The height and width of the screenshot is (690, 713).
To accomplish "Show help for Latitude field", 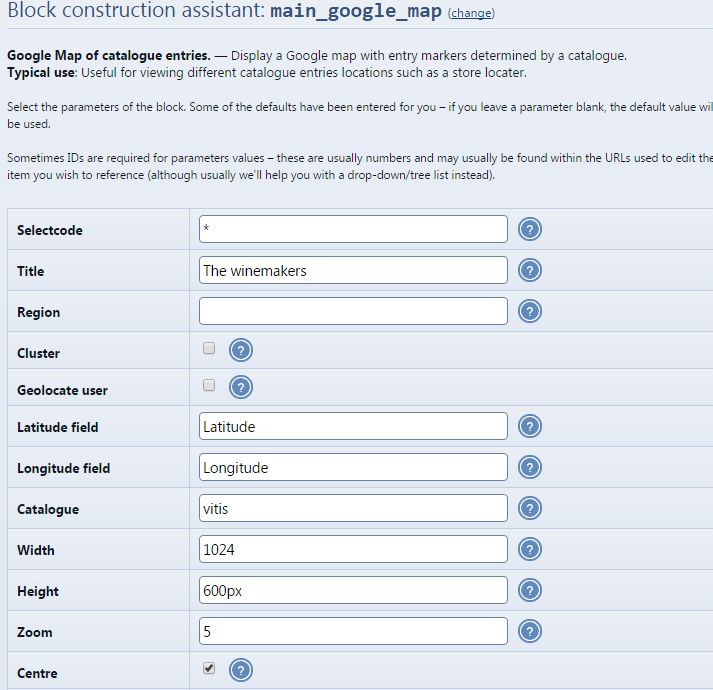I will click(530, 427).
